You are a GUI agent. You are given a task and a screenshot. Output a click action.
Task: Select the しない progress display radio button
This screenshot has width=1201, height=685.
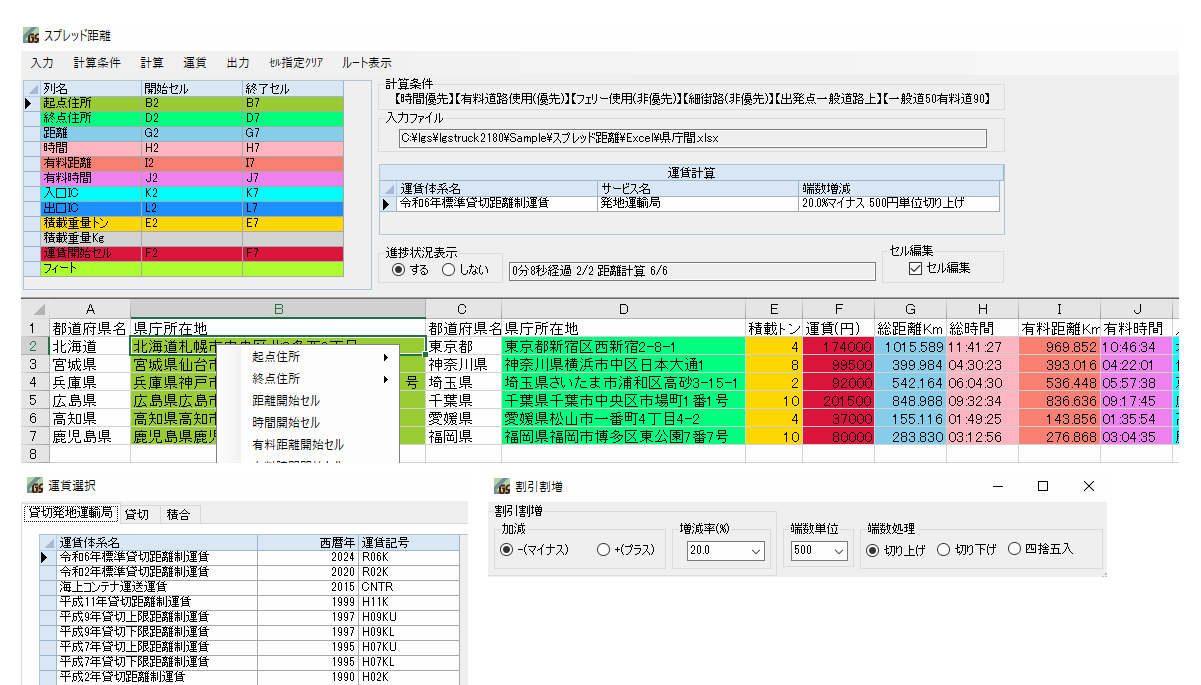coord(448,269)
